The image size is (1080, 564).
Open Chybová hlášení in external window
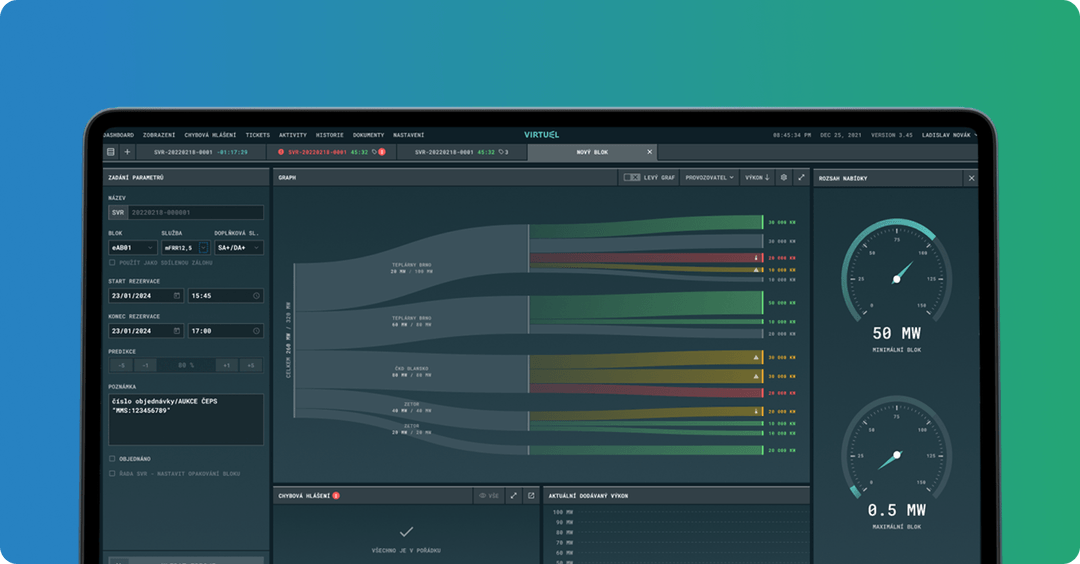(x=531, y=496)
